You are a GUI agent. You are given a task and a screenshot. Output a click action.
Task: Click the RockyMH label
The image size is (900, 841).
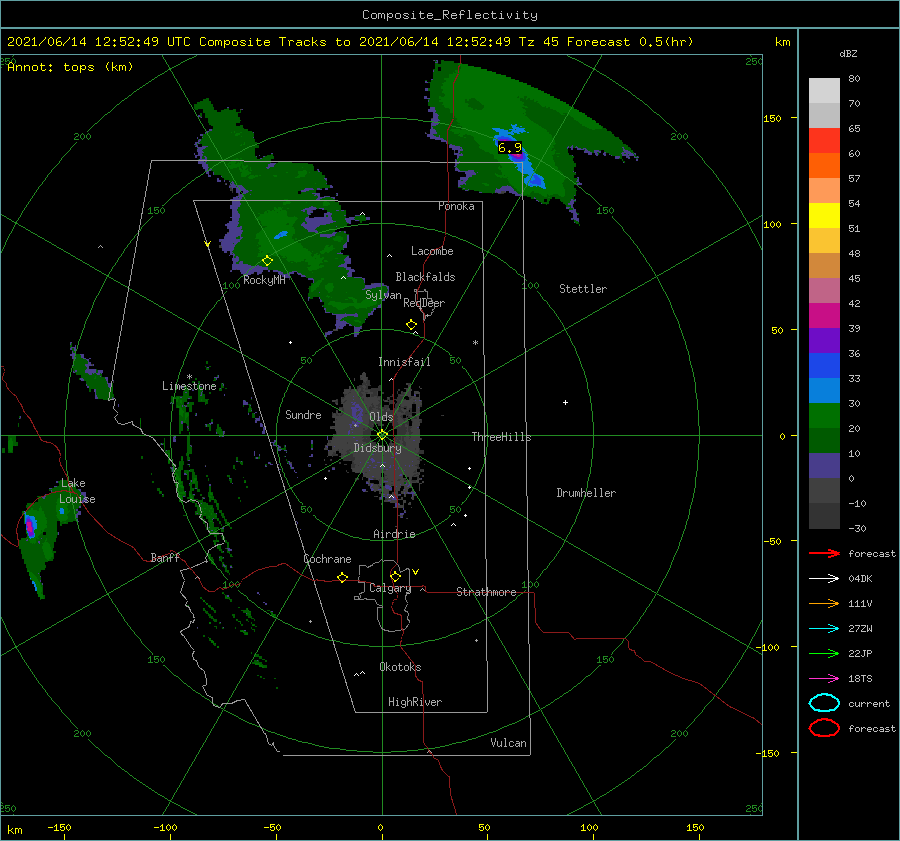(x=264, y=280)
